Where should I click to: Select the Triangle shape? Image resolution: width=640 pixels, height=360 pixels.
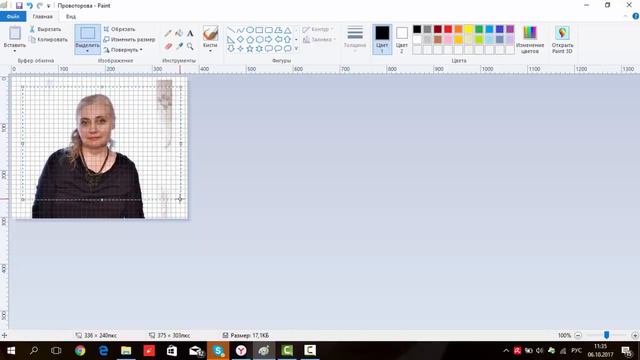pyautogui.click(x=288, y=30)
